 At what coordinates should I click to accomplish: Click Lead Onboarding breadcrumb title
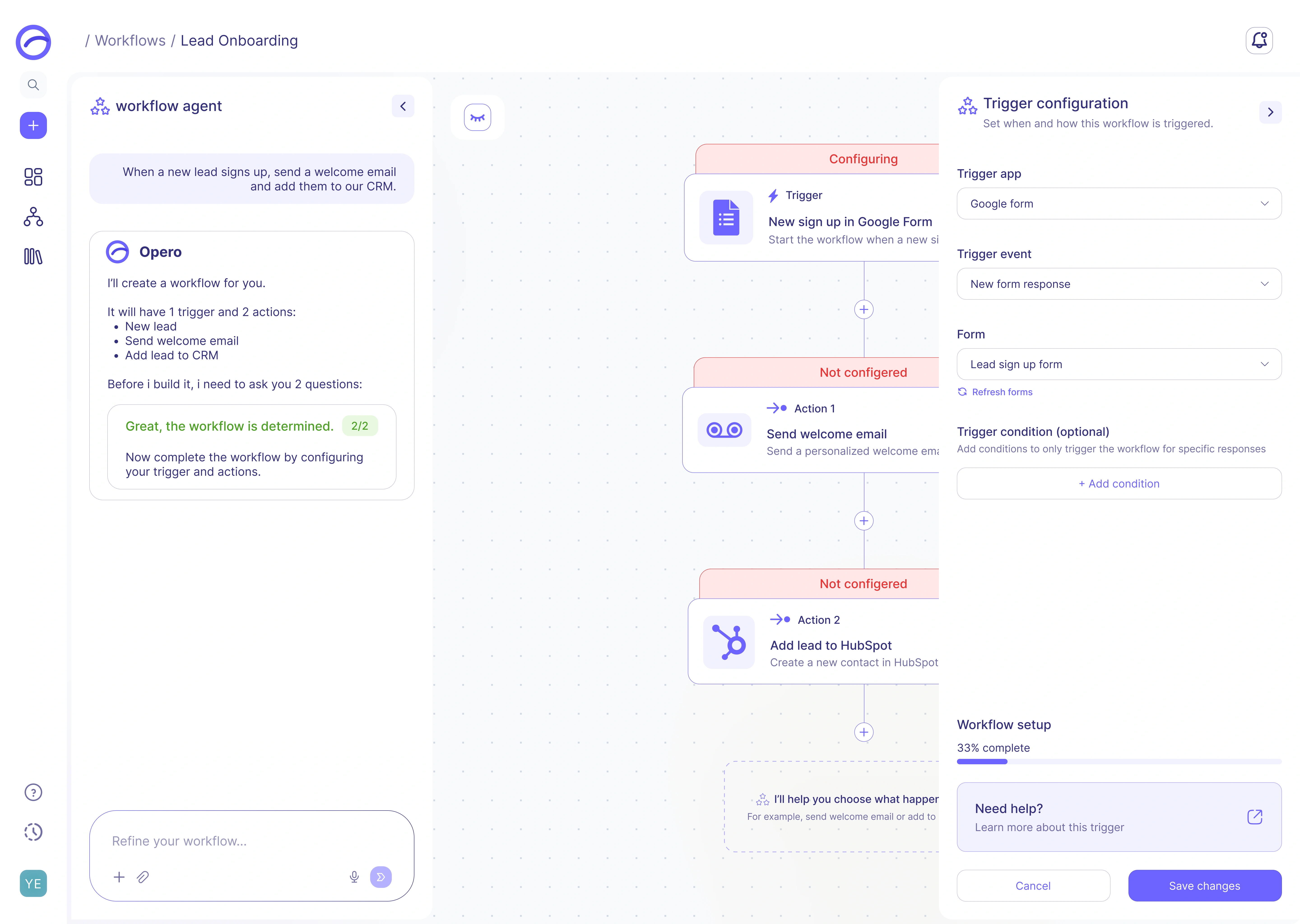click(239, 41)
